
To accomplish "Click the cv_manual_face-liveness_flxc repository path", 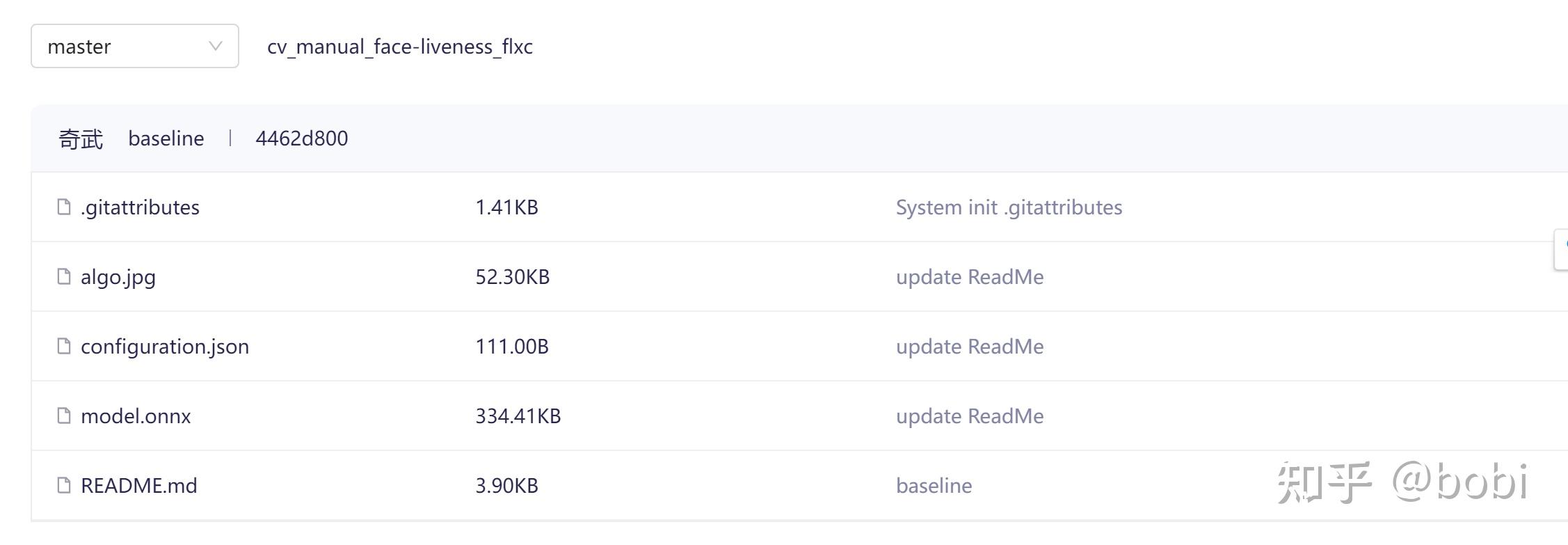I will coord(400,47).
